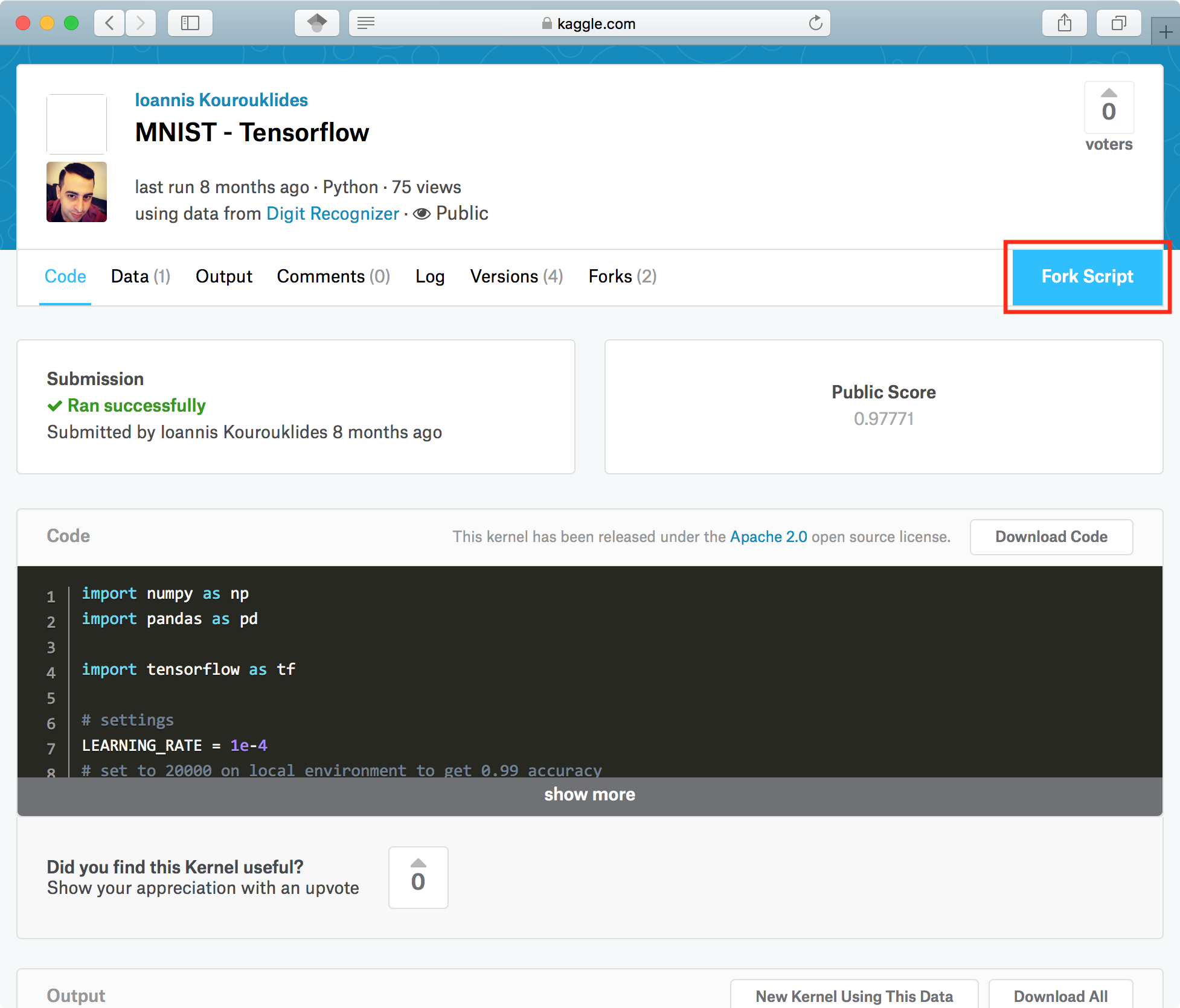Show all tabs overview icon
Screen dimensions: 1180x1008
click(1118, 23)
